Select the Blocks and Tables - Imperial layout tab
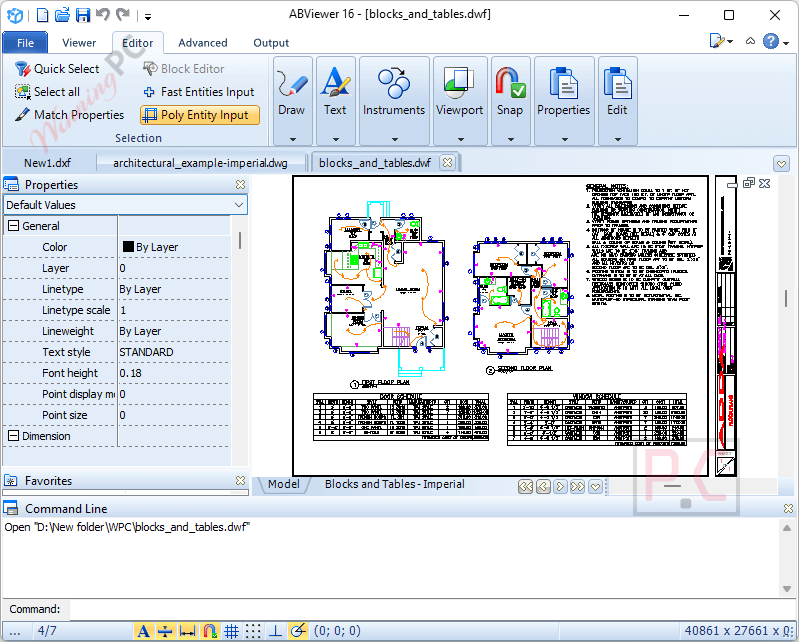This screenshot has height=642, width=799. point(394,484)
